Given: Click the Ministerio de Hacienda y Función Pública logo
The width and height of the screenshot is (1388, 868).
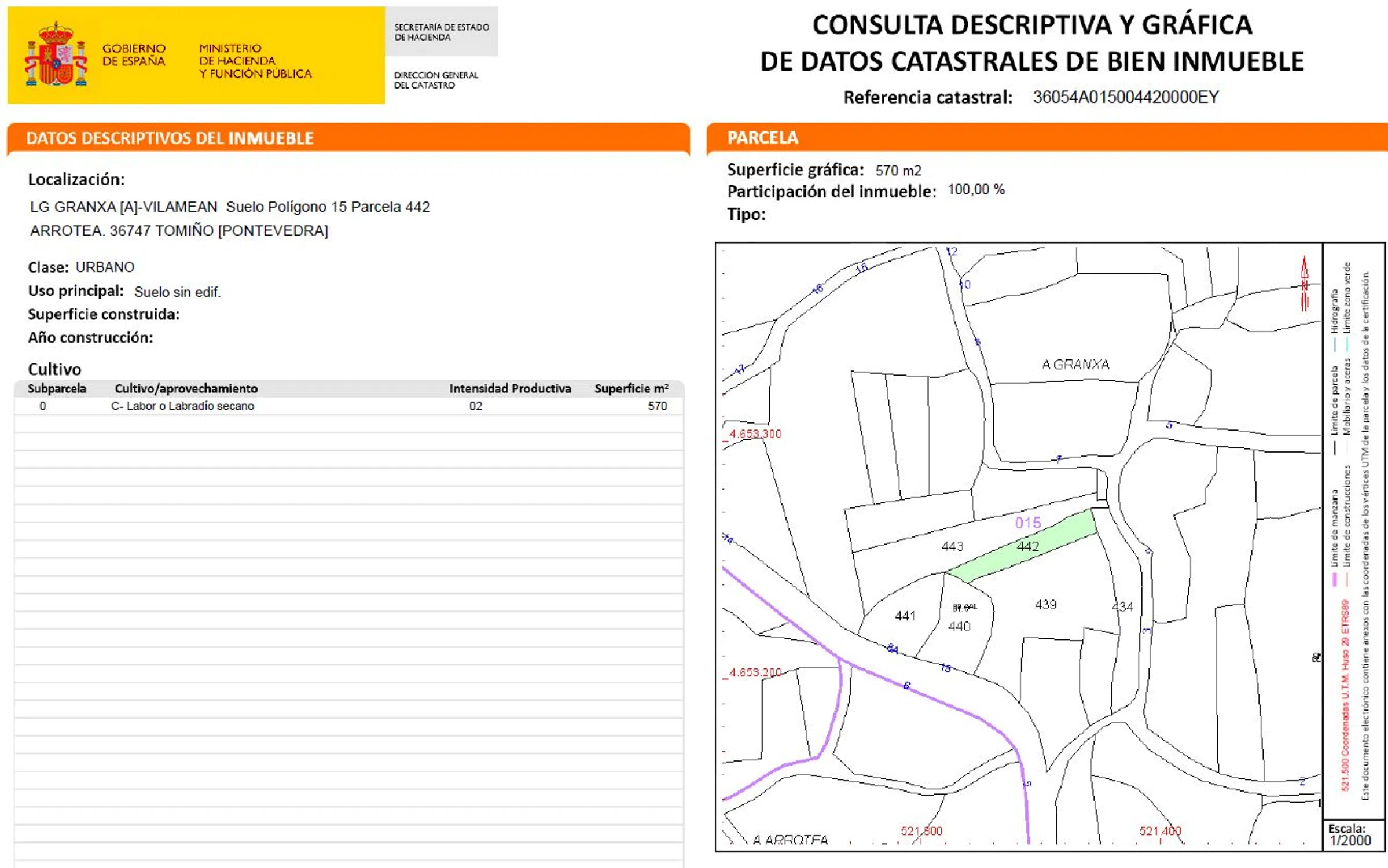Looking at the screenshot, I should 255,61.
